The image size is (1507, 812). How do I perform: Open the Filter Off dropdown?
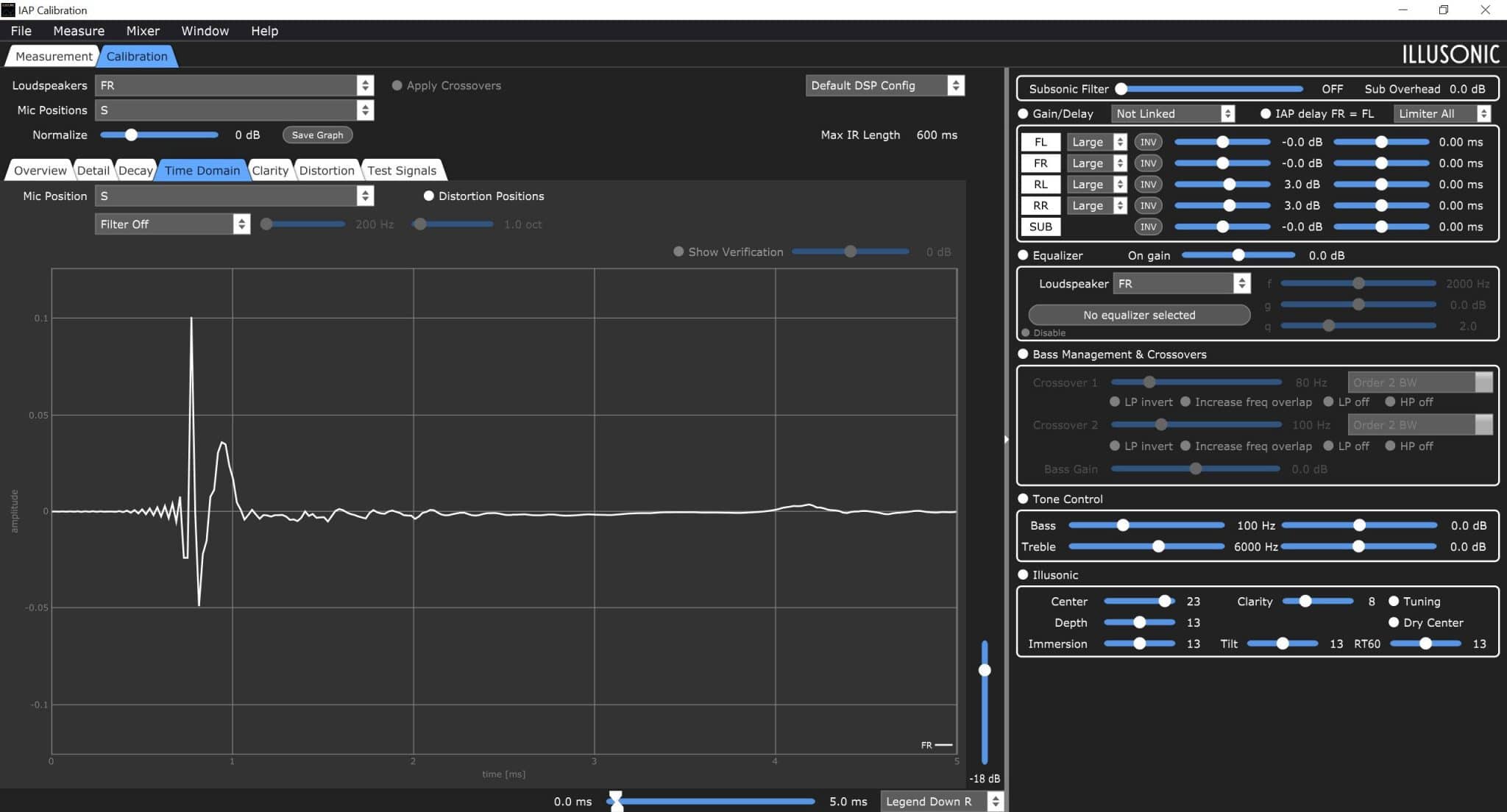point(172,224)
